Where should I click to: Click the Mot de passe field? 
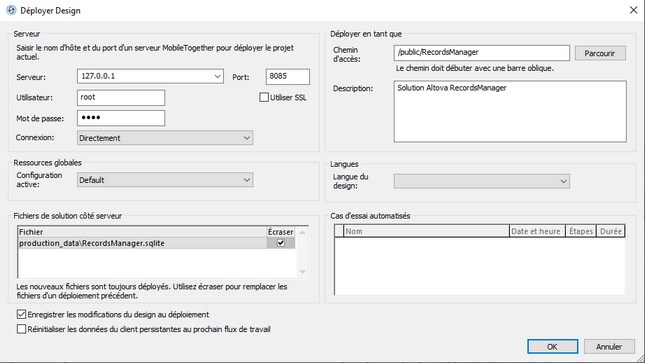point(121,118)
